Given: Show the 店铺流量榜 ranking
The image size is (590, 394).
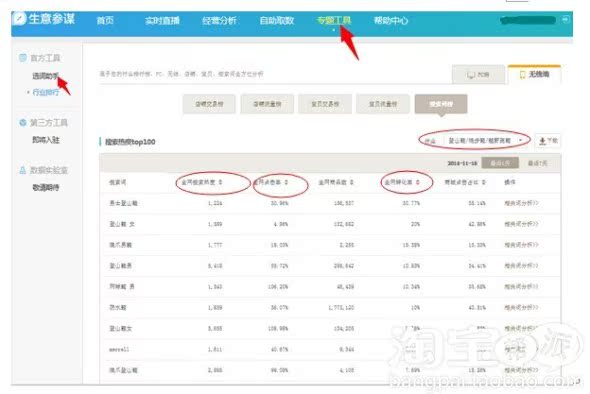Looking at the screenshot, I should [267, 104].
